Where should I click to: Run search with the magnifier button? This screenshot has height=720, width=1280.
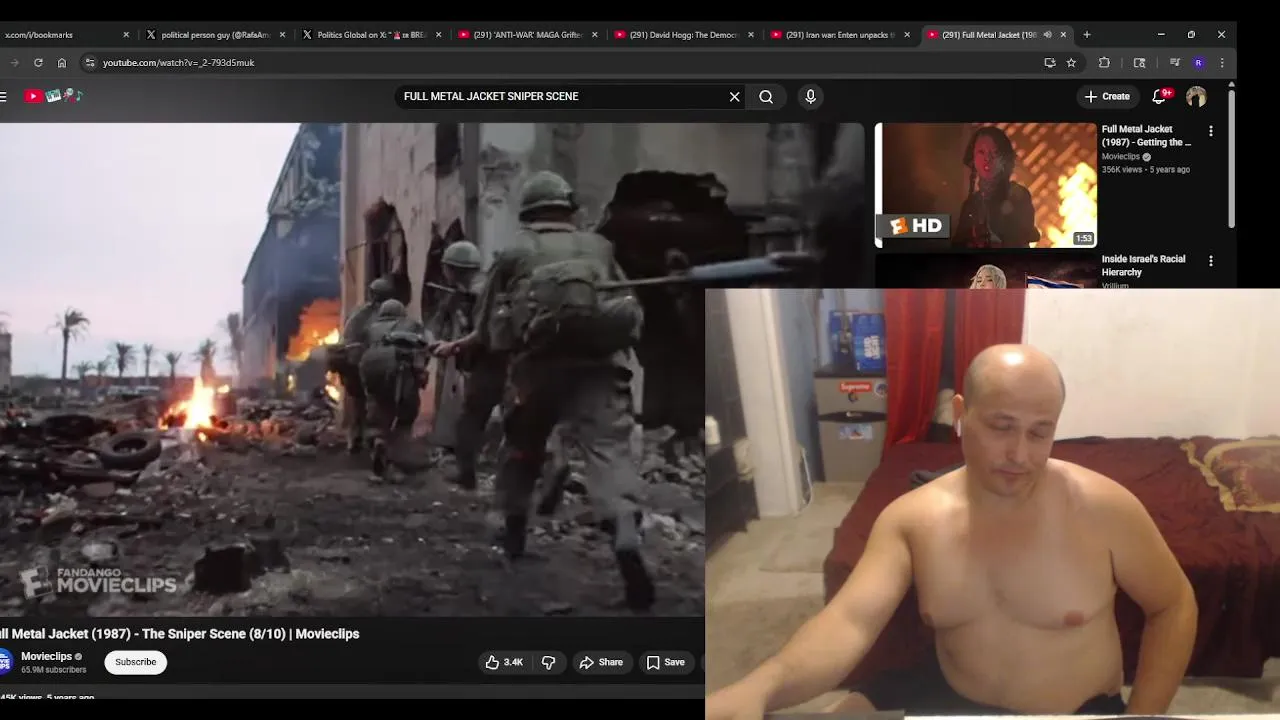[766, 96]
